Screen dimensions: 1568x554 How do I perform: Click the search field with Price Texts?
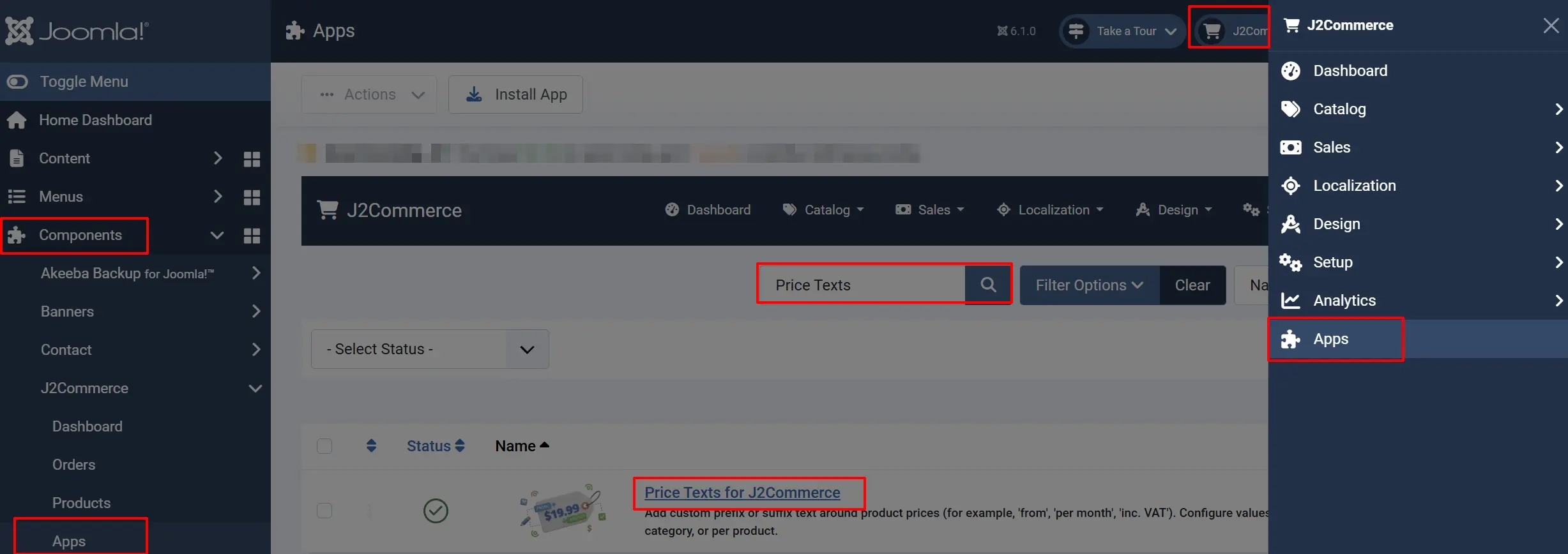(x=861, y=285)
